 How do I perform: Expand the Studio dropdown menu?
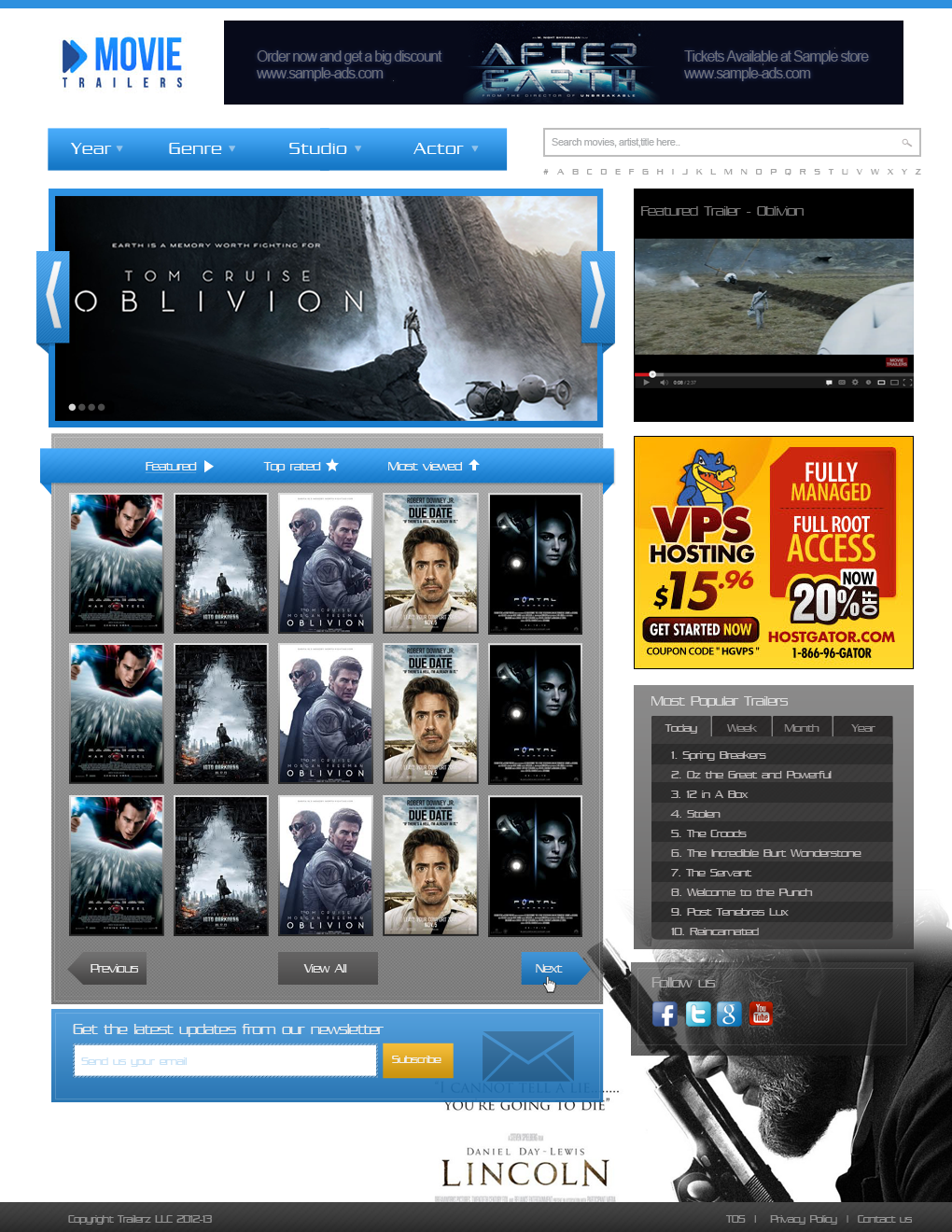tap(325, 149)
